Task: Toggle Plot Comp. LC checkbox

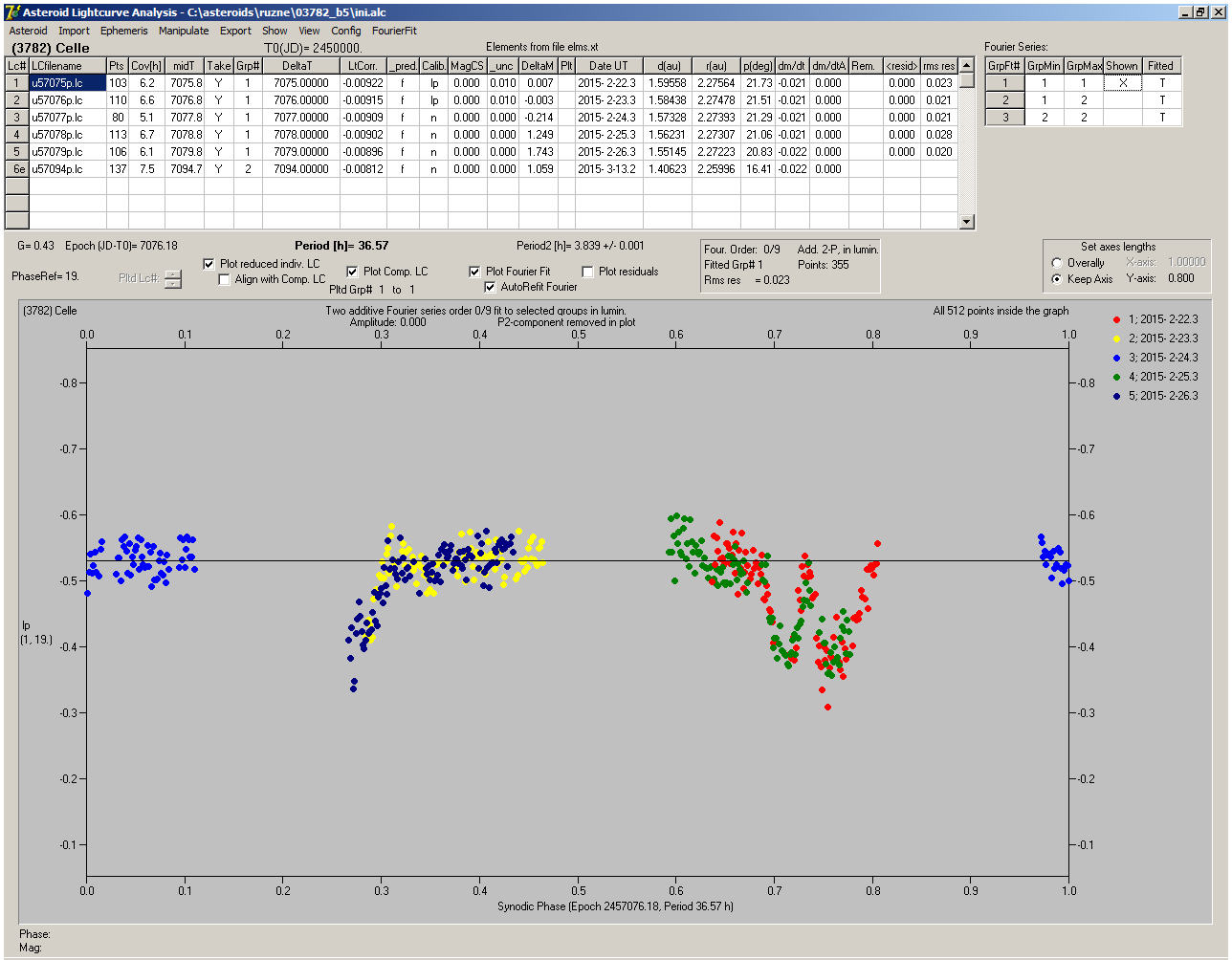Action: pos(352,272)
